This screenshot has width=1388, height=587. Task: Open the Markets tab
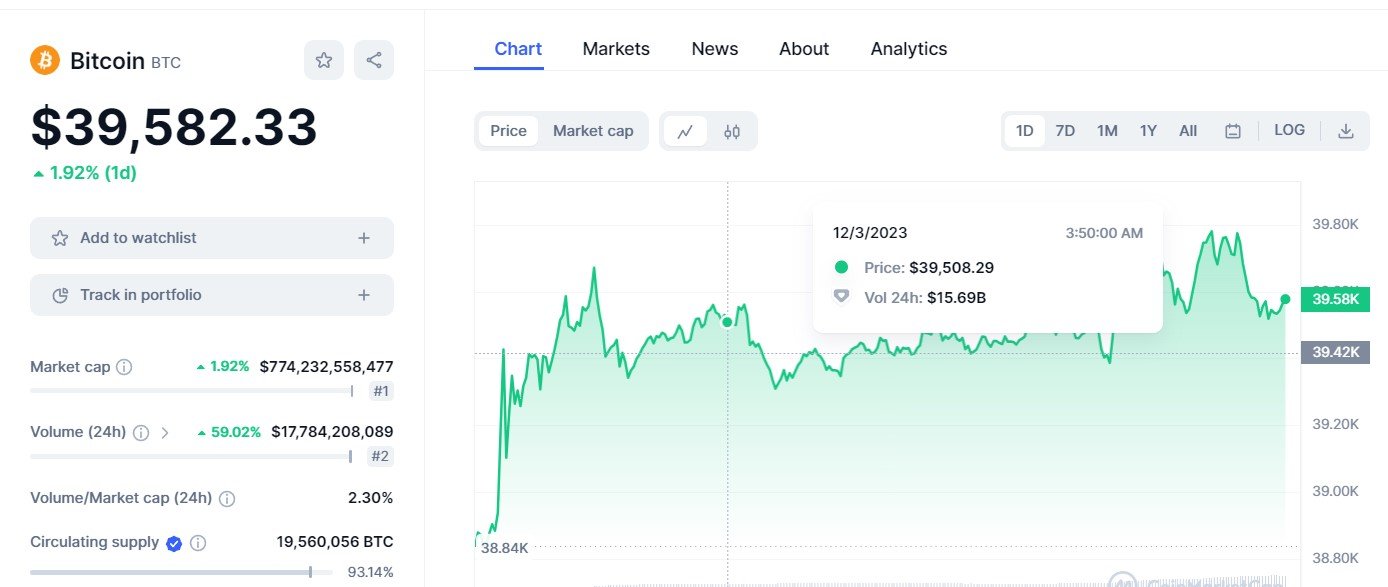[x=616, y=49]
